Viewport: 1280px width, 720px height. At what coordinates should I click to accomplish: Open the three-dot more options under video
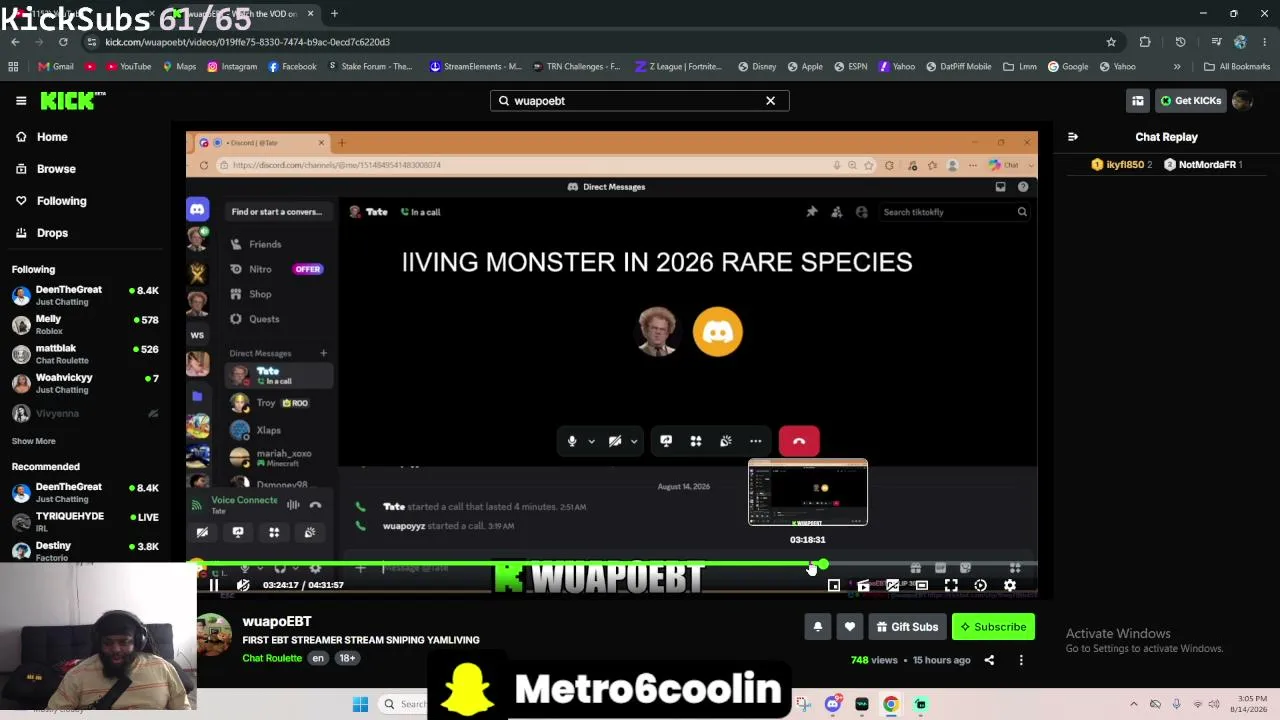(1021, 660)
